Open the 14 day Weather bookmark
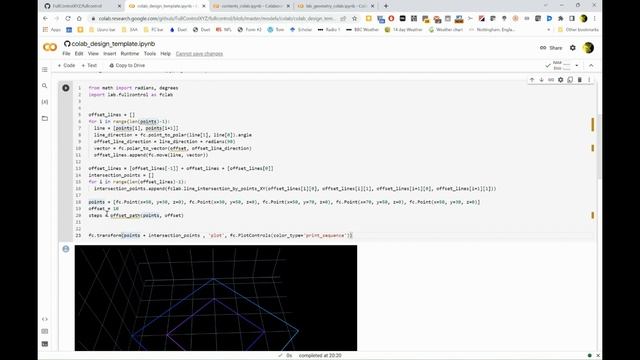This screenshot has height=360, width=640. pyautogui.click(x=404, y=30)
